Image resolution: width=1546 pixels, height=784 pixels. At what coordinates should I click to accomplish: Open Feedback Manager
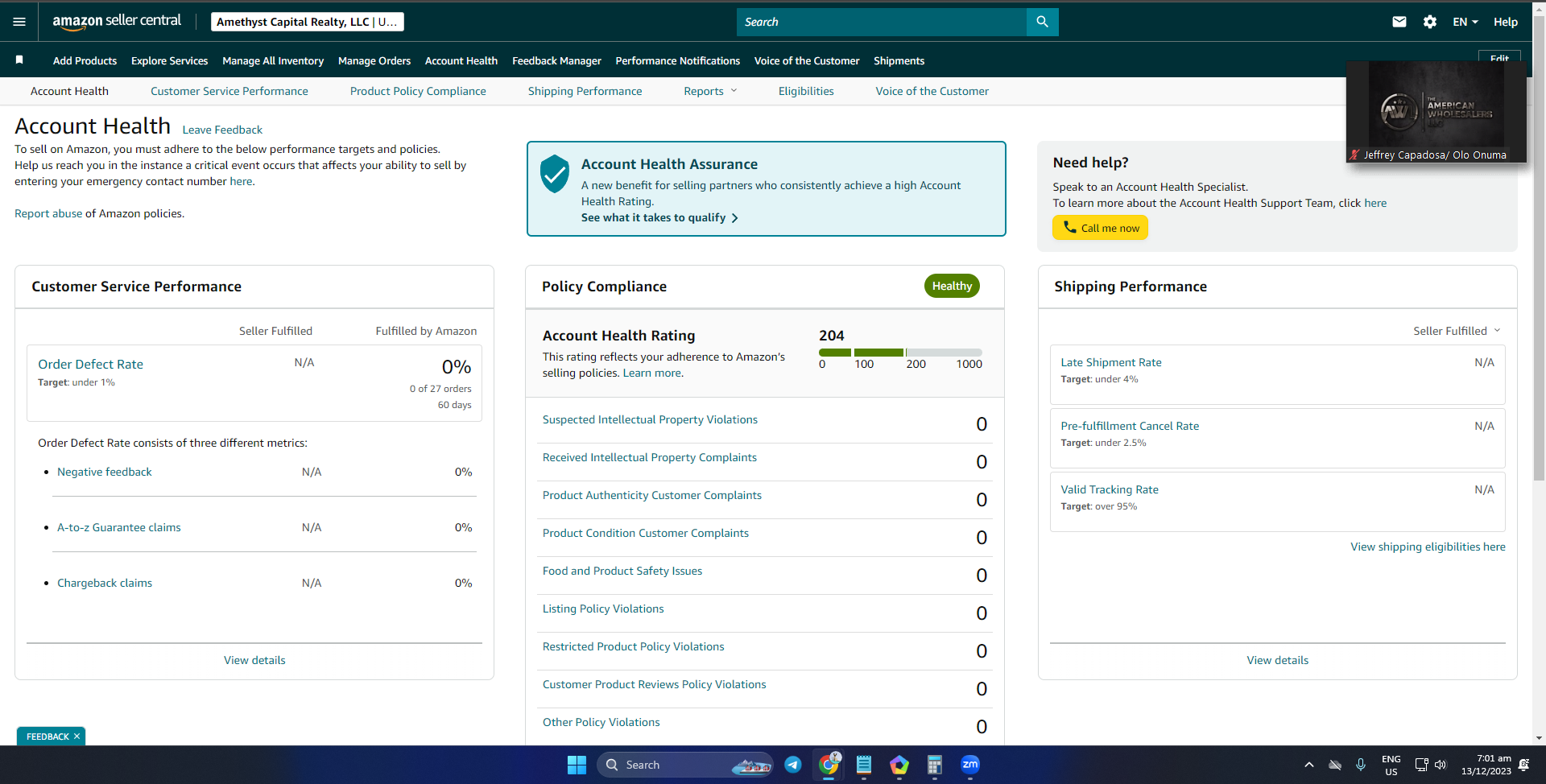click(556, 60)
